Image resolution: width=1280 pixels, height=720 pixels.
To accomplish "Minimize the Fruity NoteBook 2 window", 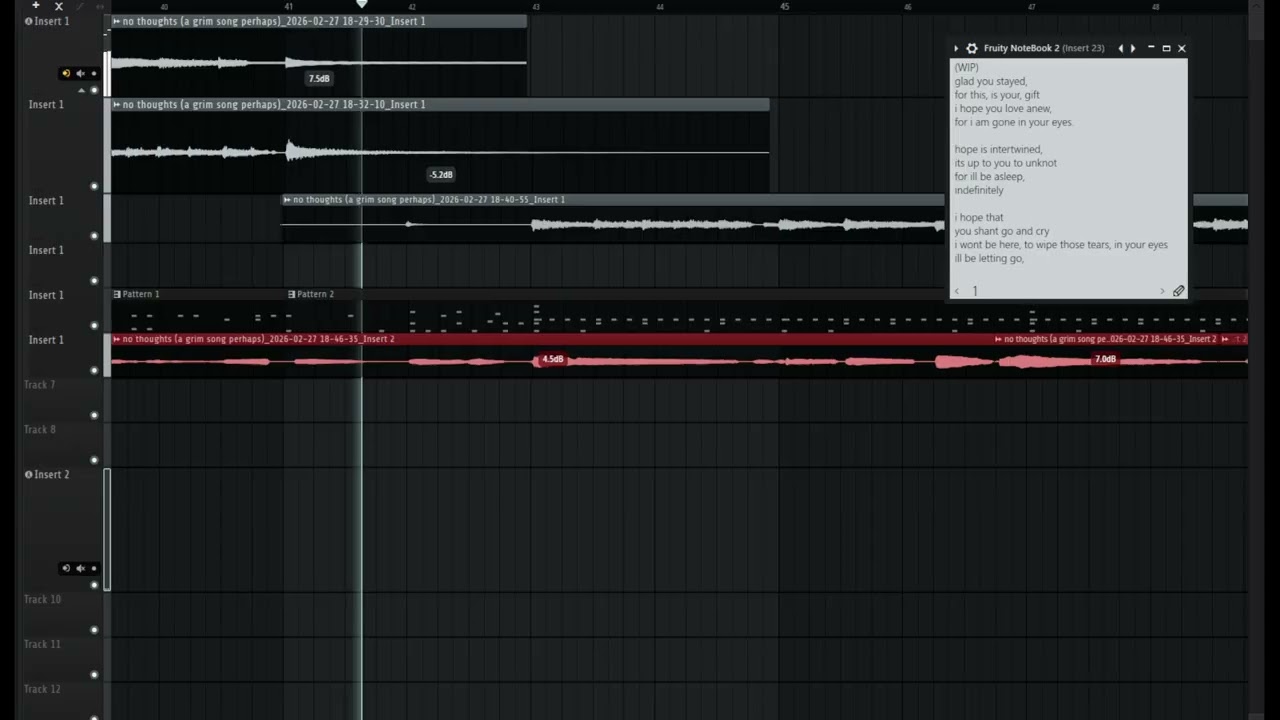I will (1151, 48).
